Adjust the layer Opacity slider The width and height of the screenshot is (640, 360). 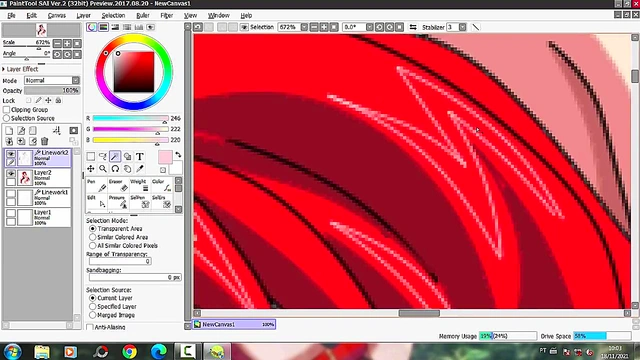click(x=52, y=90)
